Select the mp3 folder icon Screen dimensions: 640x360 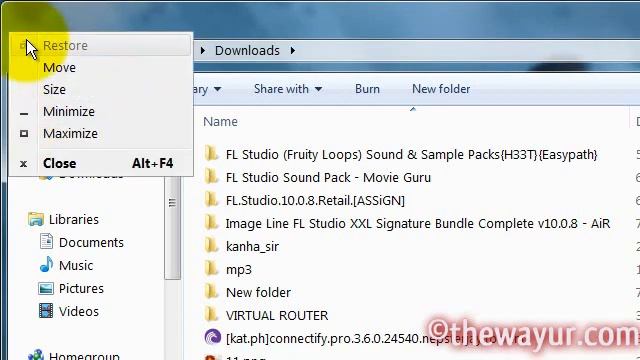pos(212,269)
